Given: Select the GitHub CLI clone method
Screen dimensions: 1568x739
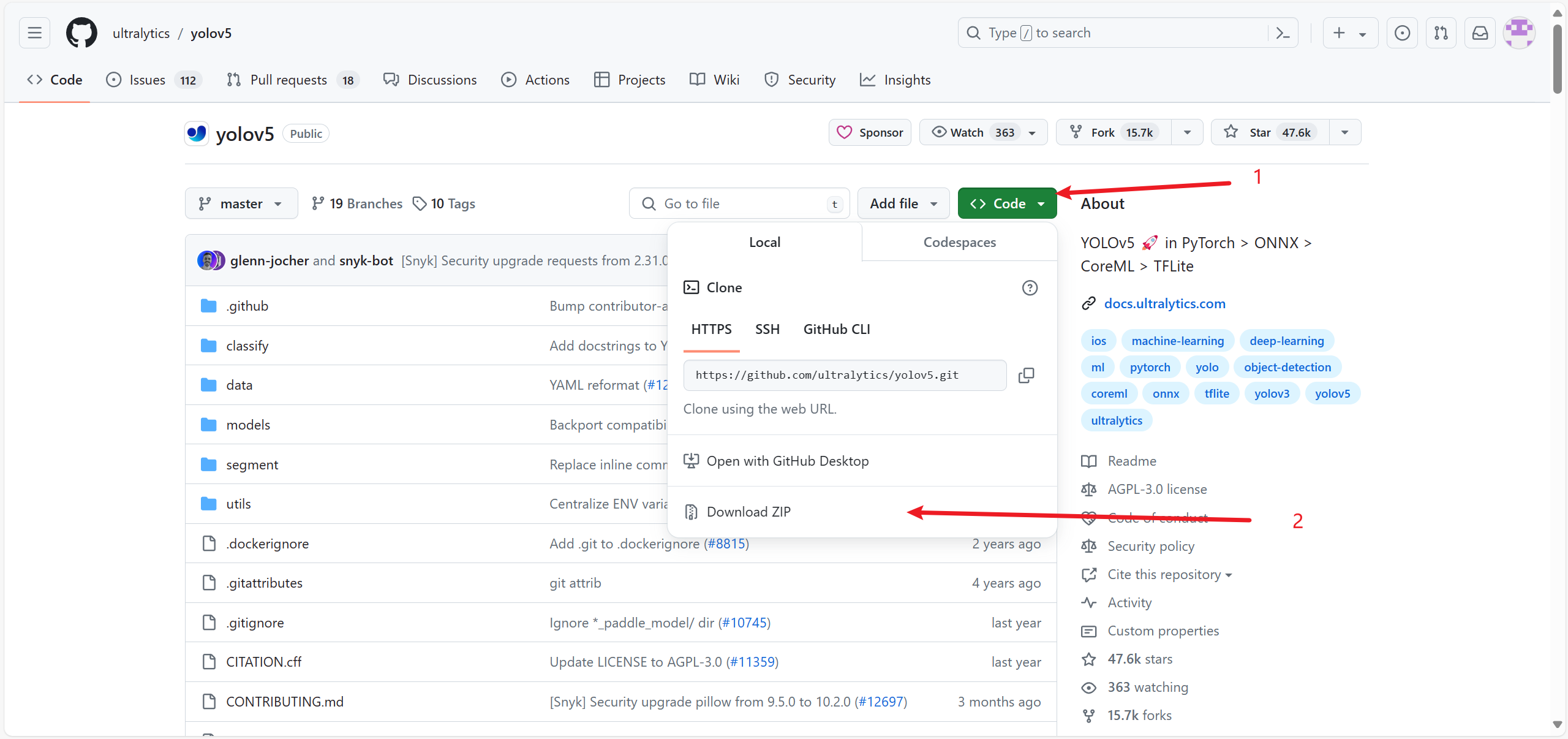Looking at the screenshot, I should pyautogui.click(x=837, y=330).
